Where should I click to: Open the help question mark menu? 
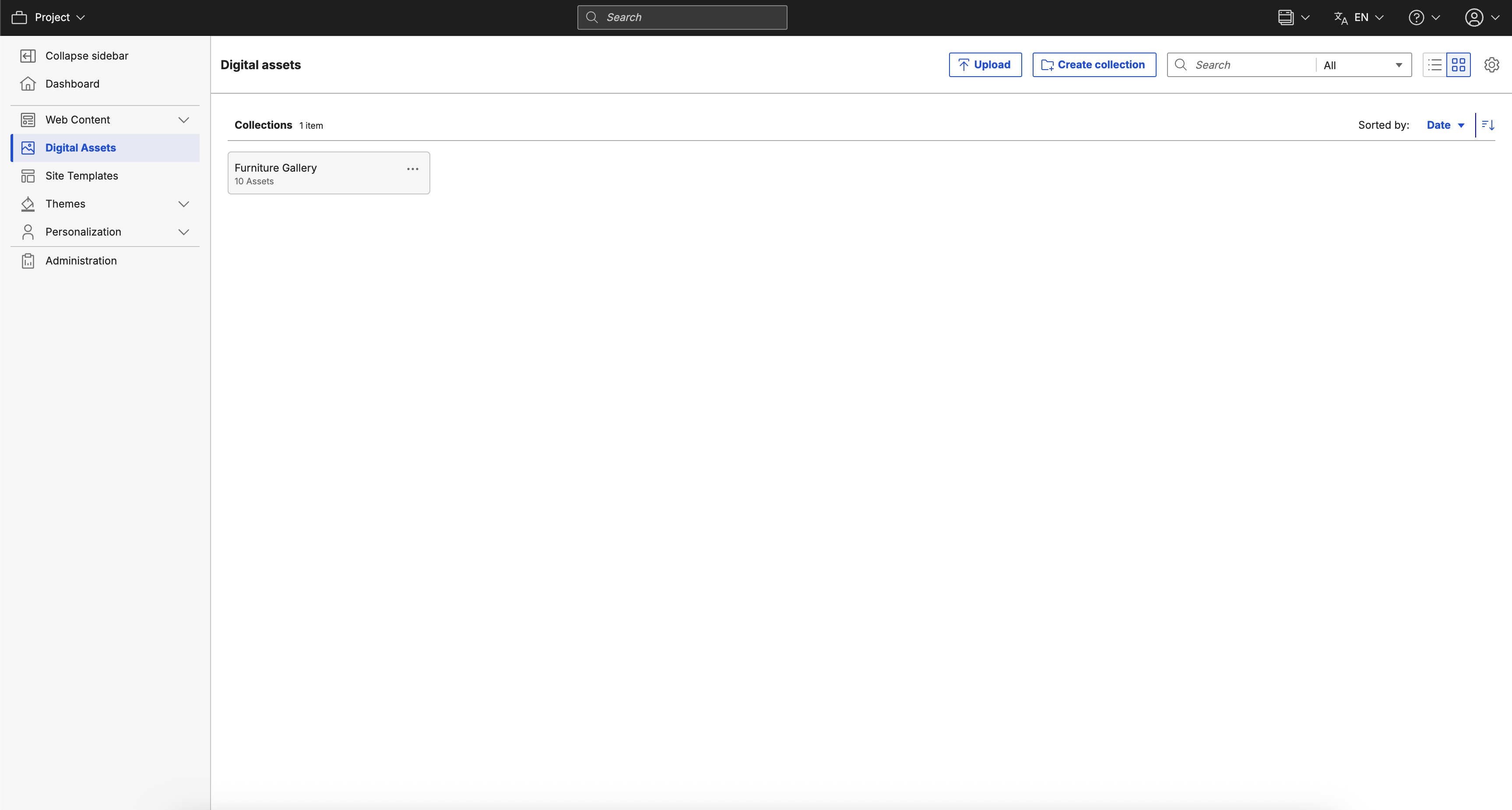(1416, 17)
